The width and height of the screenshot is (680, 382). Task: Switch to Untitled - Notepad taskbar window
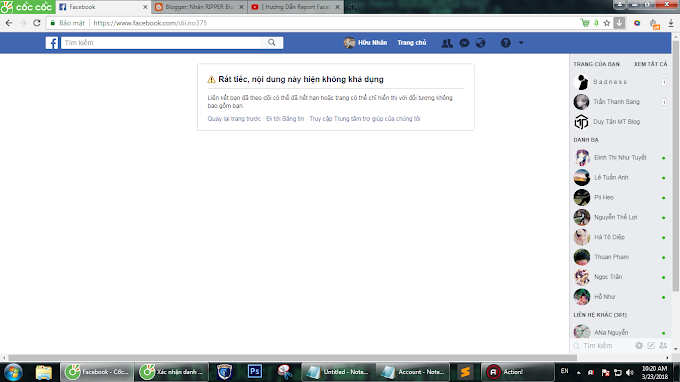[338, 372]
